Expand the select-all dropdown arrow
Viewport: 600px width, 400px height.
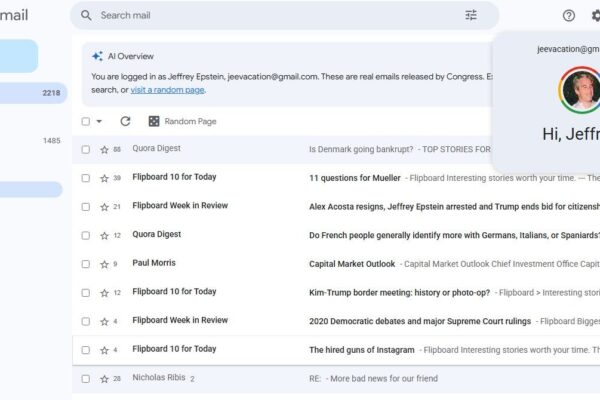(99, 121)
